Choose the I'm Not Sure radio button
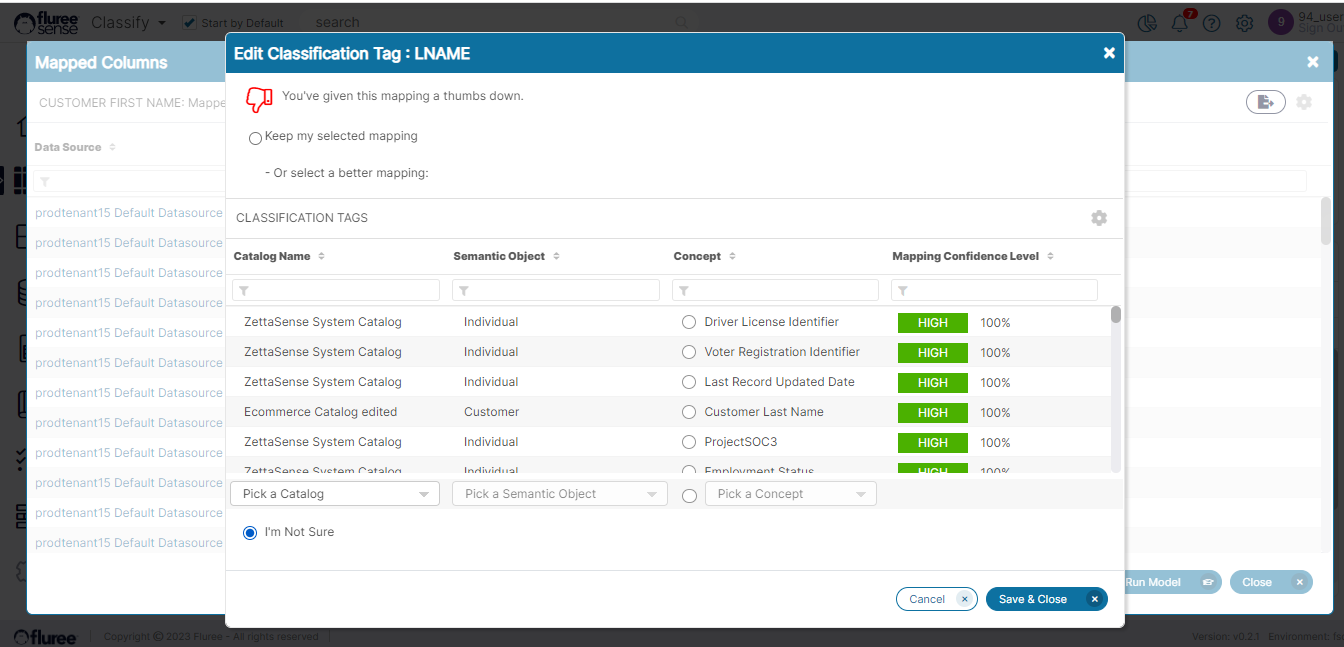Screen dimensions: 1344x647 250,533
